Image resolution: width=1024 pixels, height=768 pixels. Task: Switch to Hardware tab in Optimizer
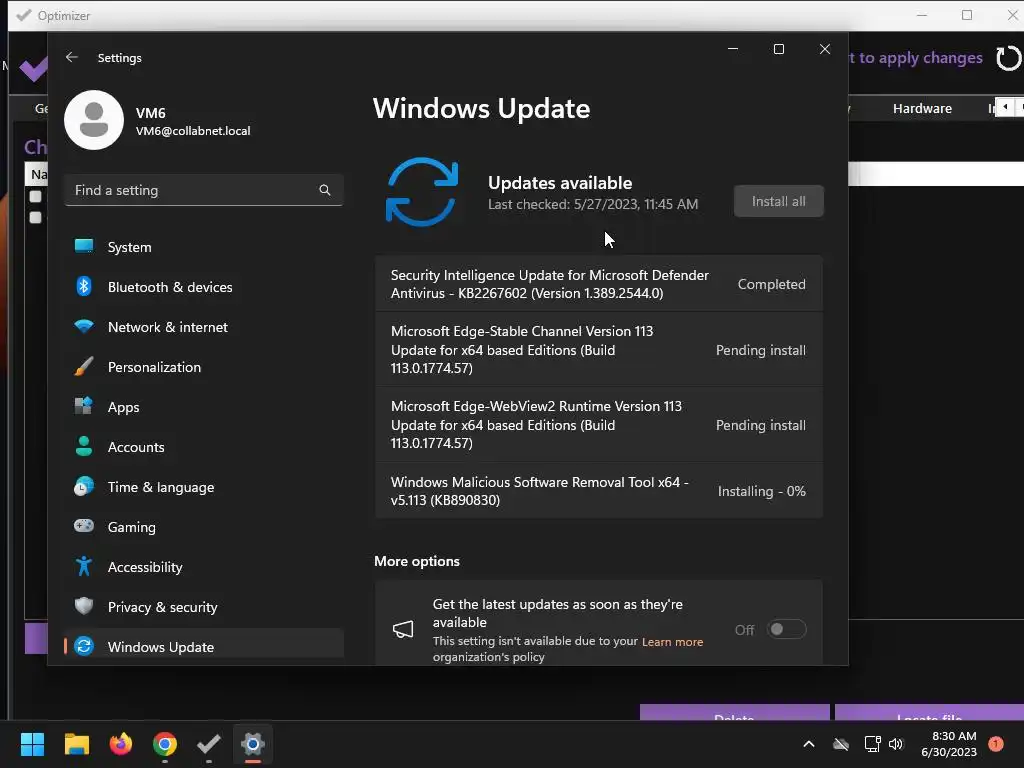coord(922,108)
